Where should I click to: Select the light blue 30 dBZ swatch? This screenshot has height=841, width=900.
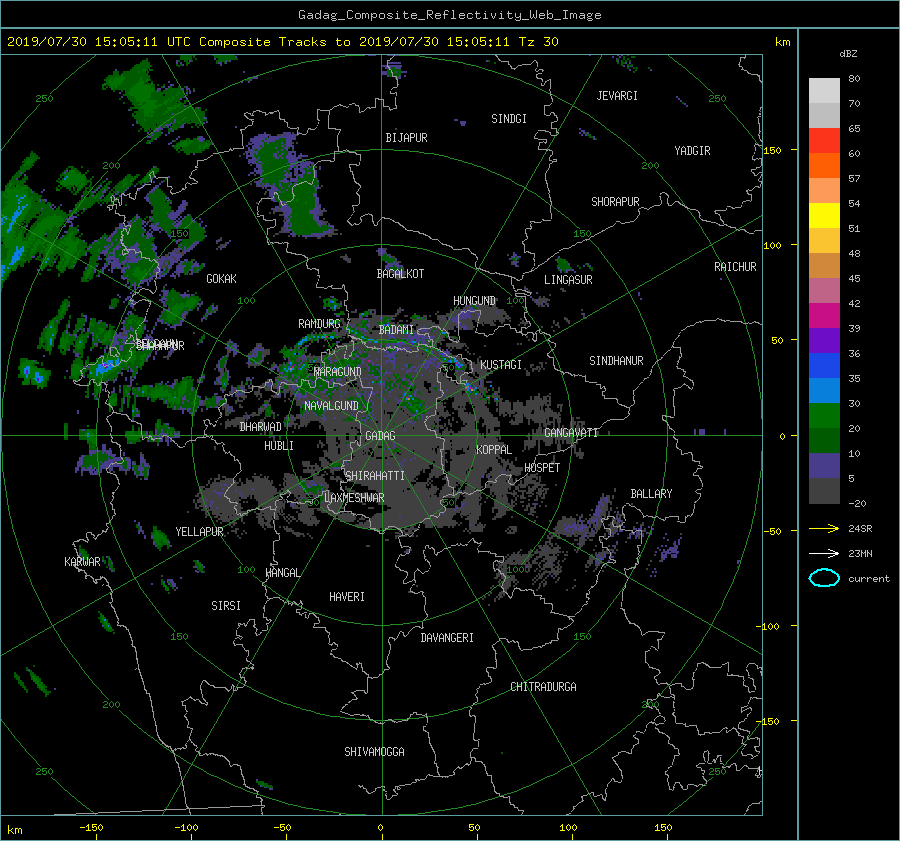tap(824, 391)
